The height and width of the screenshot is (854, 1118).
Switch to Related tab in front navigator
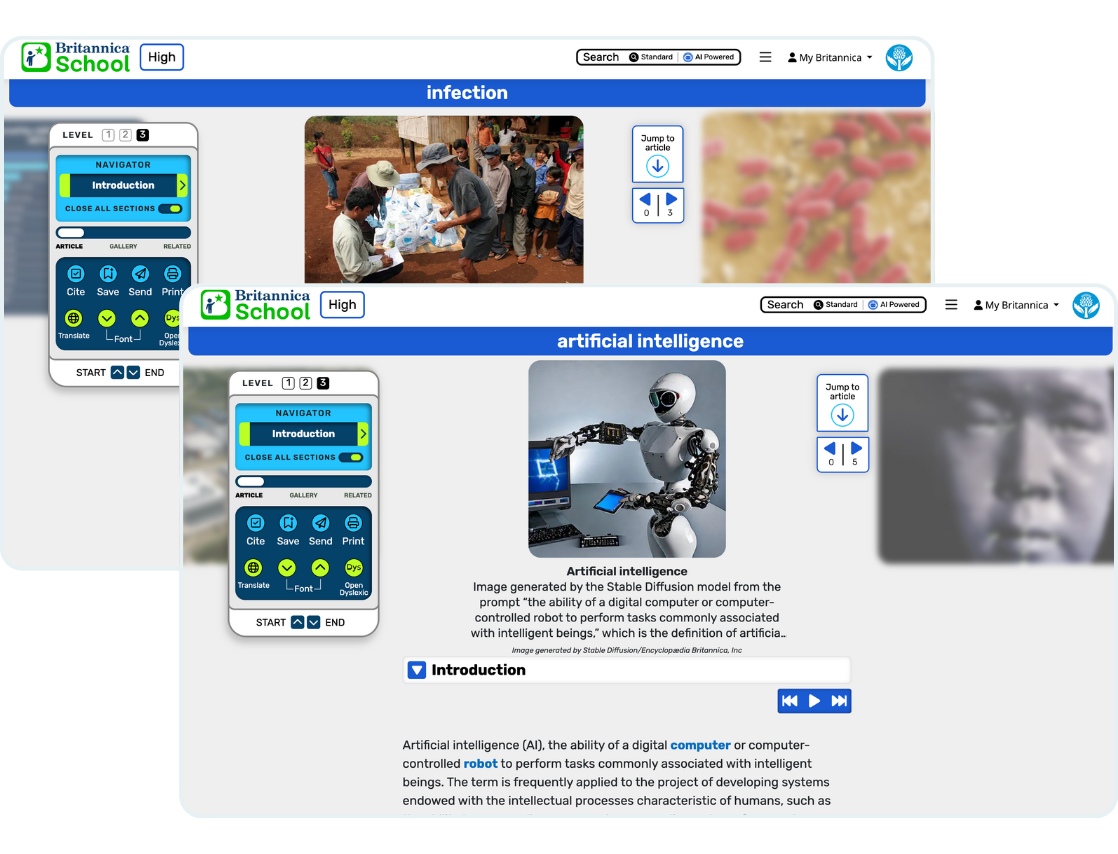357,495
